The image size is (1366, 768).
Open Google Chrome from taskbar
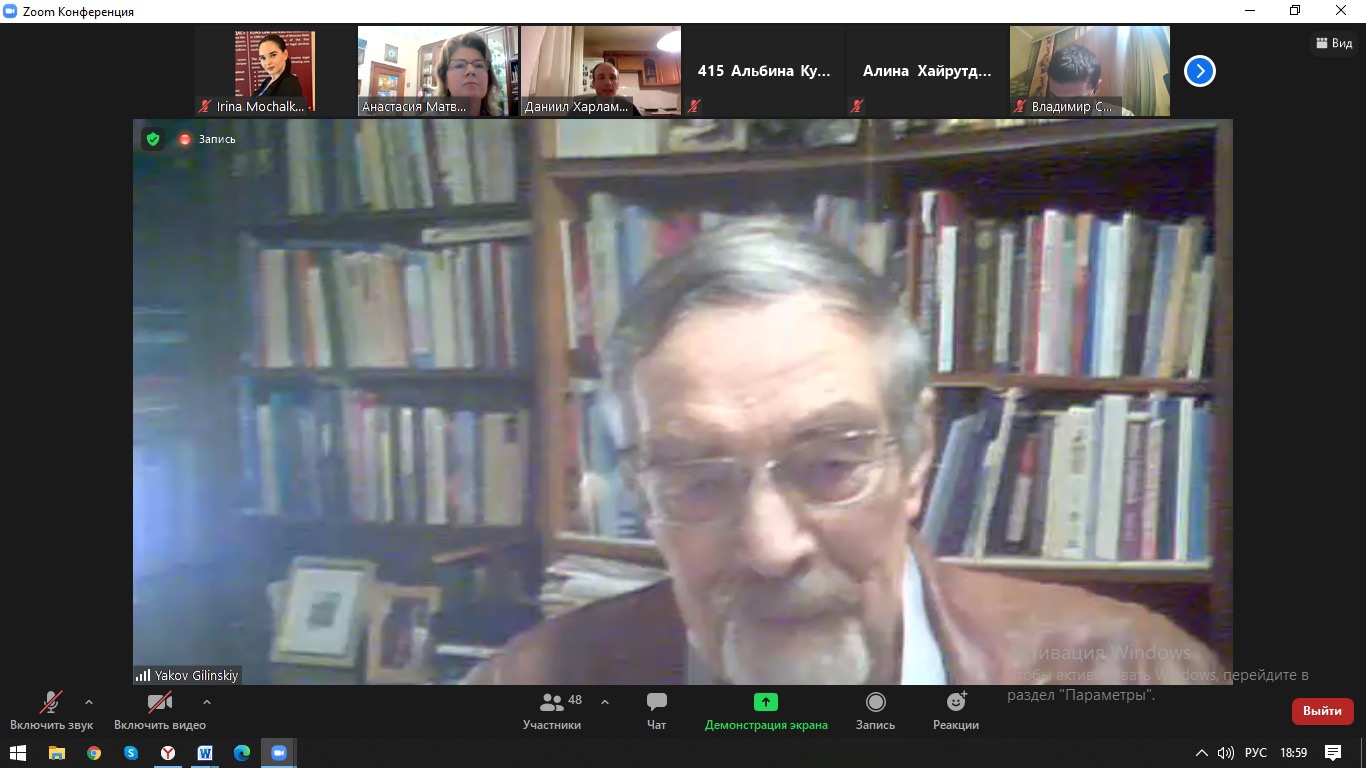[94, 753]
